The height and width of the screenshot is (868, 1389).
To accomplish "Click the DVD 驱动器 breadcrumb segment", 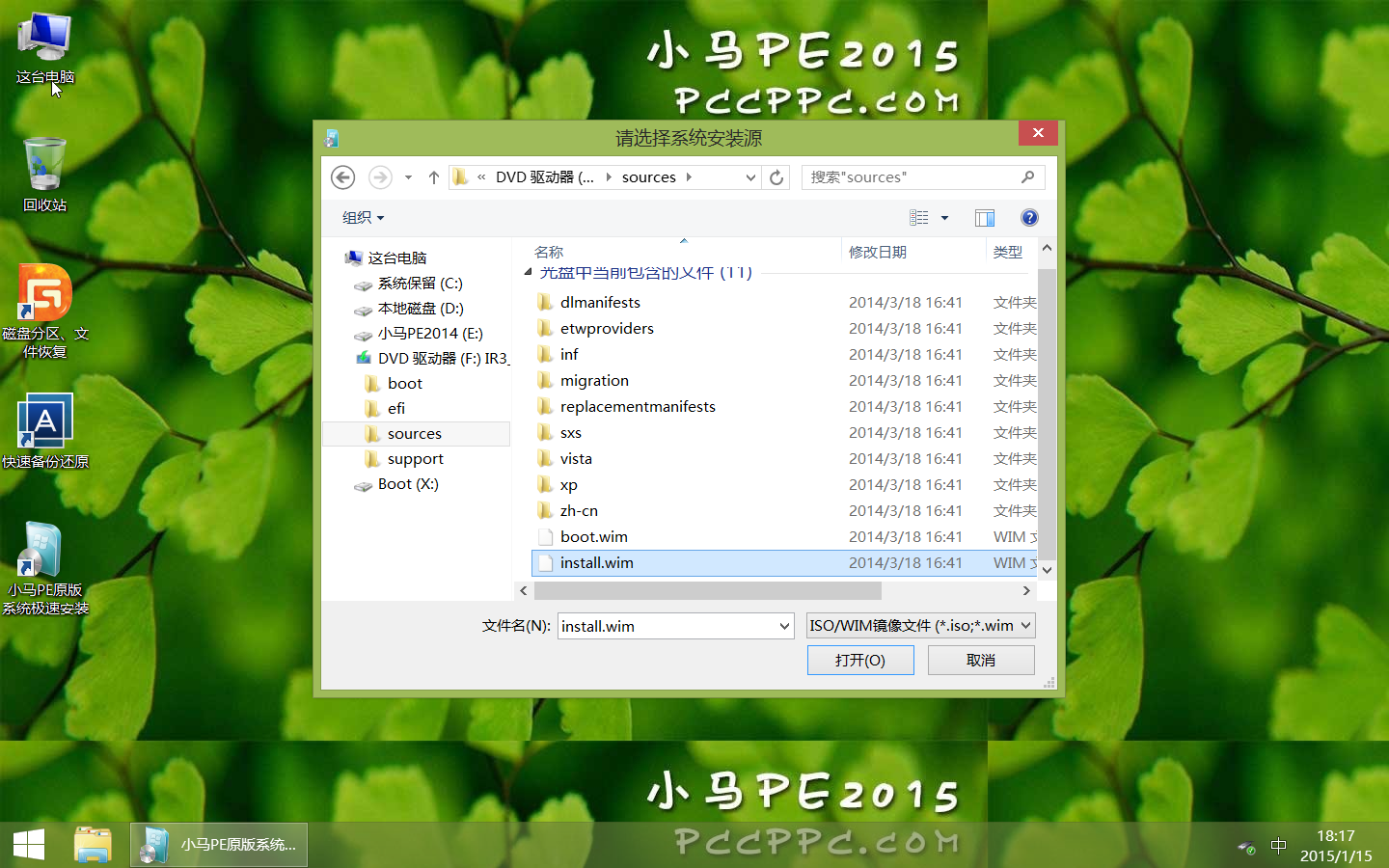I will [x=545, y=177].
